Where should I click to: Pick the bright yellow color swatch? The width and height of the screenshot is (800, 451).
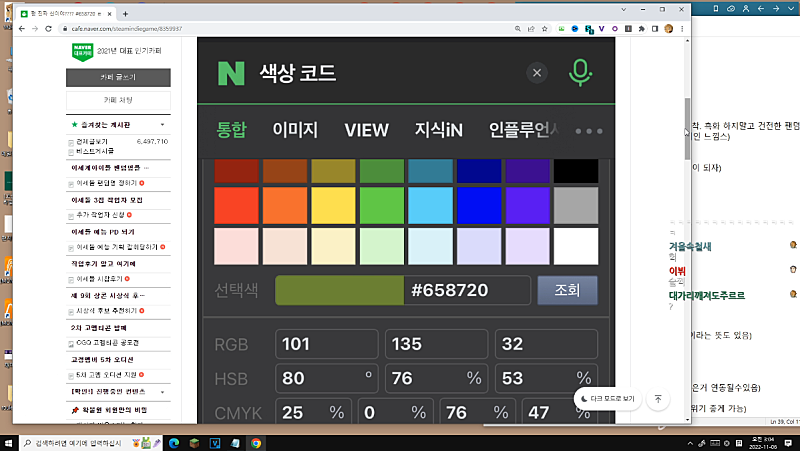click(335, 206)
